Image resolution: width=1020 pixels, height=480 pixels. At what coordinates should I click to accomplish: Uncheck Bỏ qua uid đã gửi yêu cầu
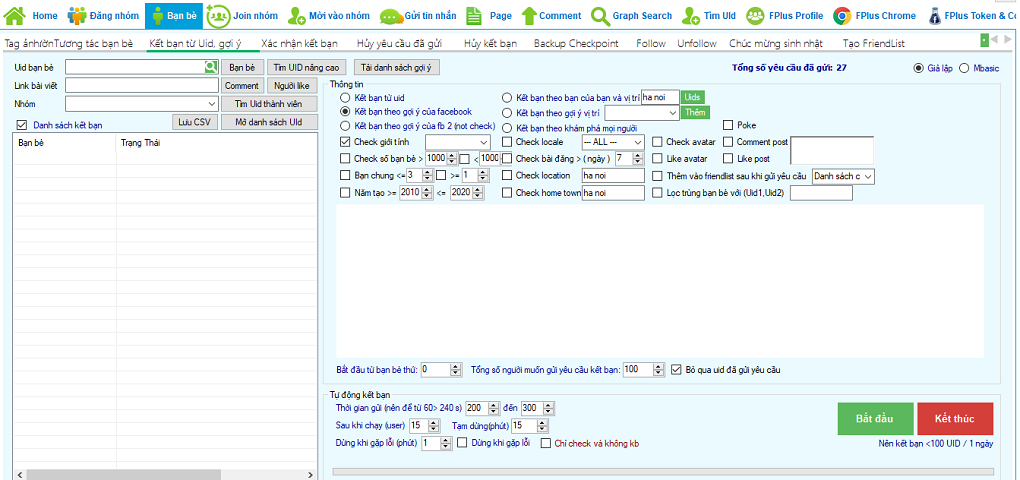coord(676,369)
